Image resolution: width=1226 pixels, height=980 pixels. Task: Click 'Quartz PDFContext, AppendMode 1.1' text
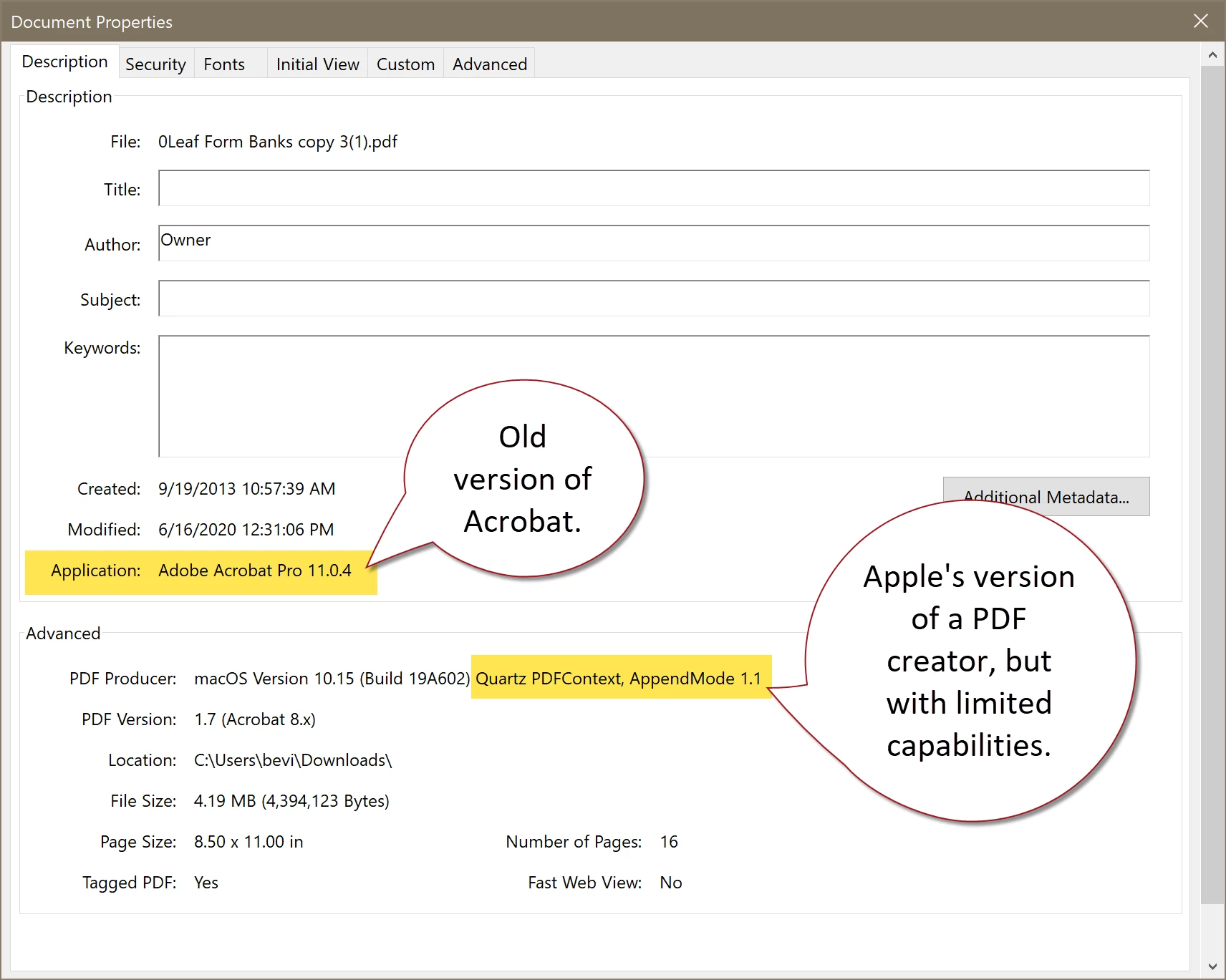619,679
